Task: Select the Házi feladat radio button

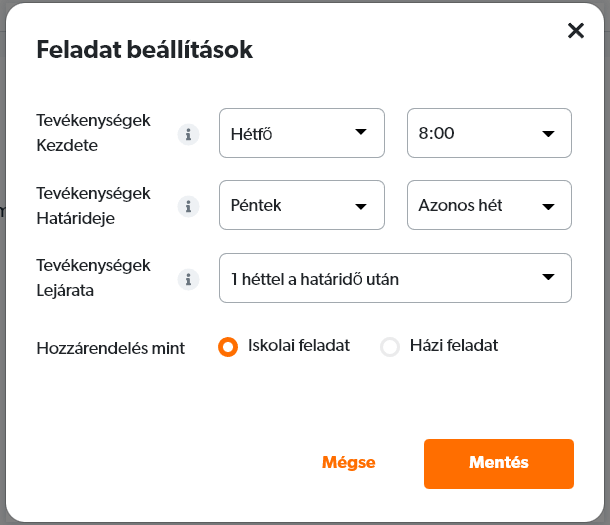Action: 390,347
